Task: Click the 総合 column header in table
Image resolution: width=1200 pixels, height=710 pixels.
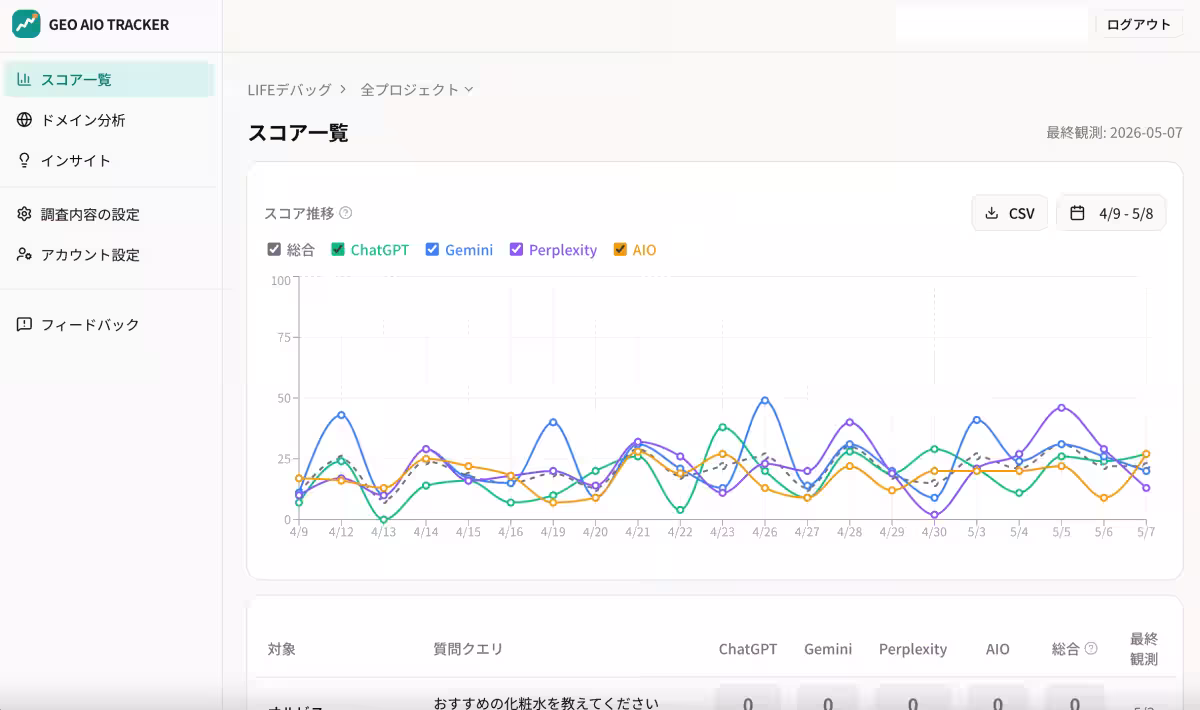Action: 1066,649
